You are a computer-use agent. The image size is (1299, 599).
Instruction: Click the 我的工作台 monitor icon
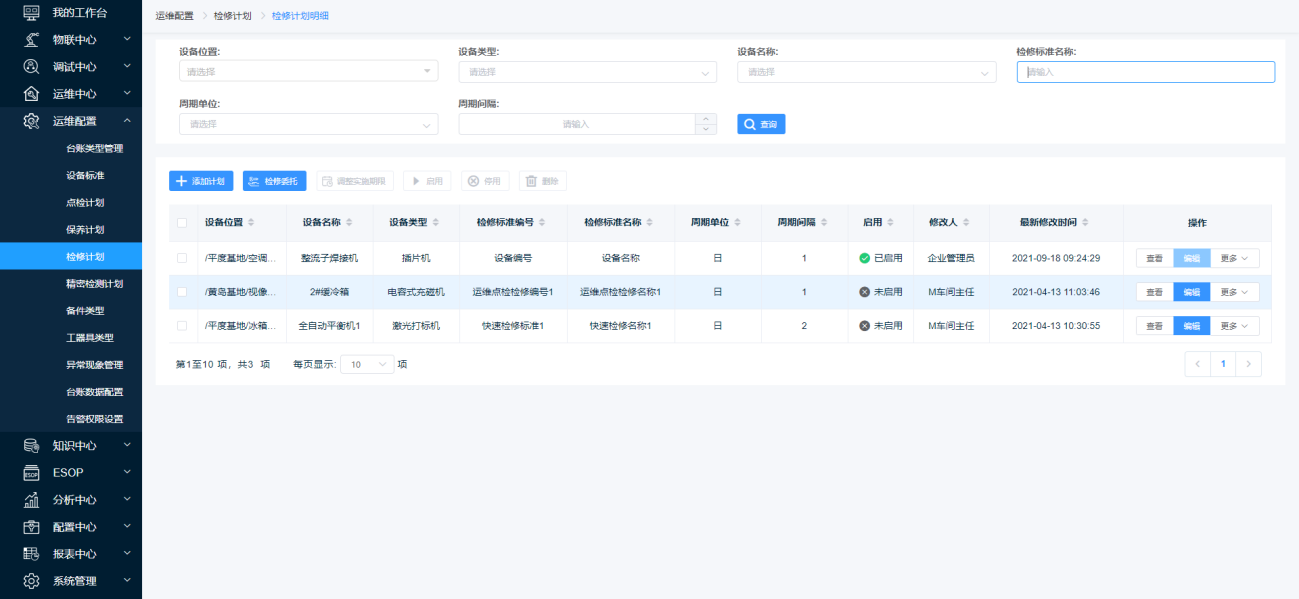31,12
